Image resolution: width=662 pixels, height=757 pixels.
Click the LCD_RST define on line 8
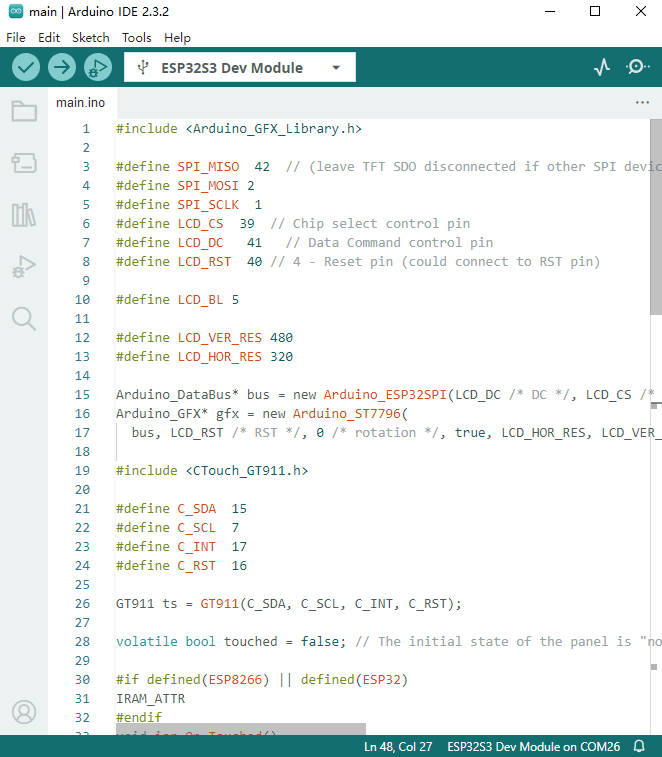click(x=204, y=262)
